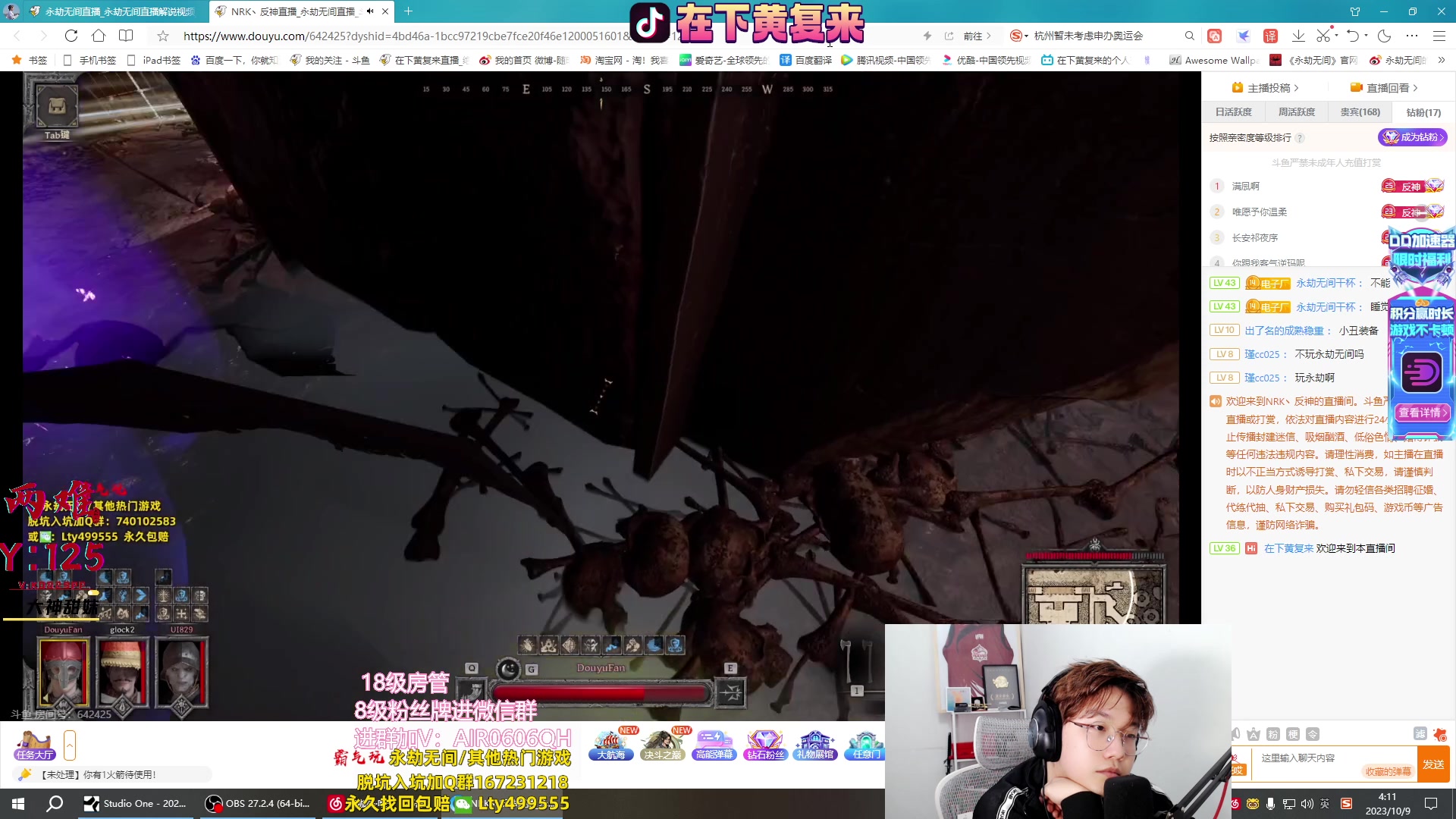
Task: Open the browser hamburger main menu
Action: pos(1439,36)
